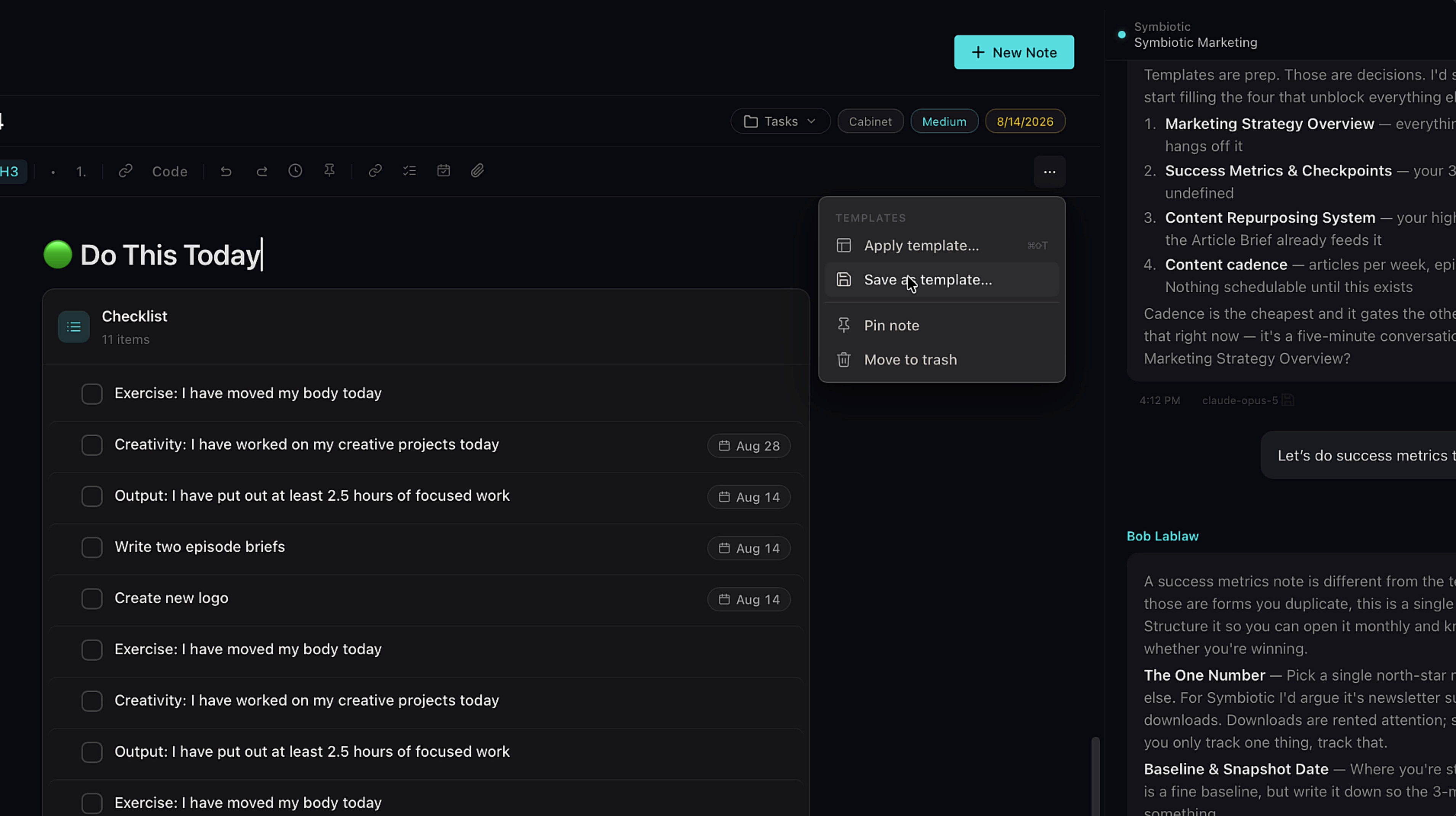The width and height of the screenshot is (1456, 816).
Task: Insert numbered list from toolbar
Action: 81,172
